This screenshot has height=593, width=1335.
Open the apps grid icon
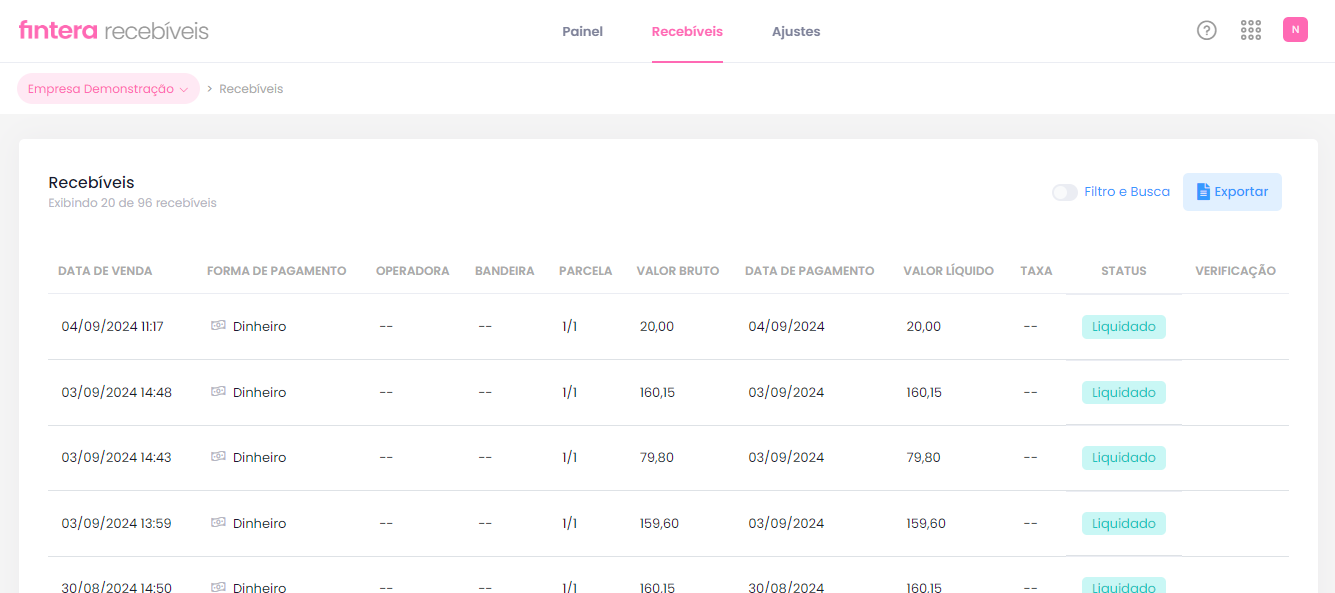pyautogui.click(x=1251, y=30)
